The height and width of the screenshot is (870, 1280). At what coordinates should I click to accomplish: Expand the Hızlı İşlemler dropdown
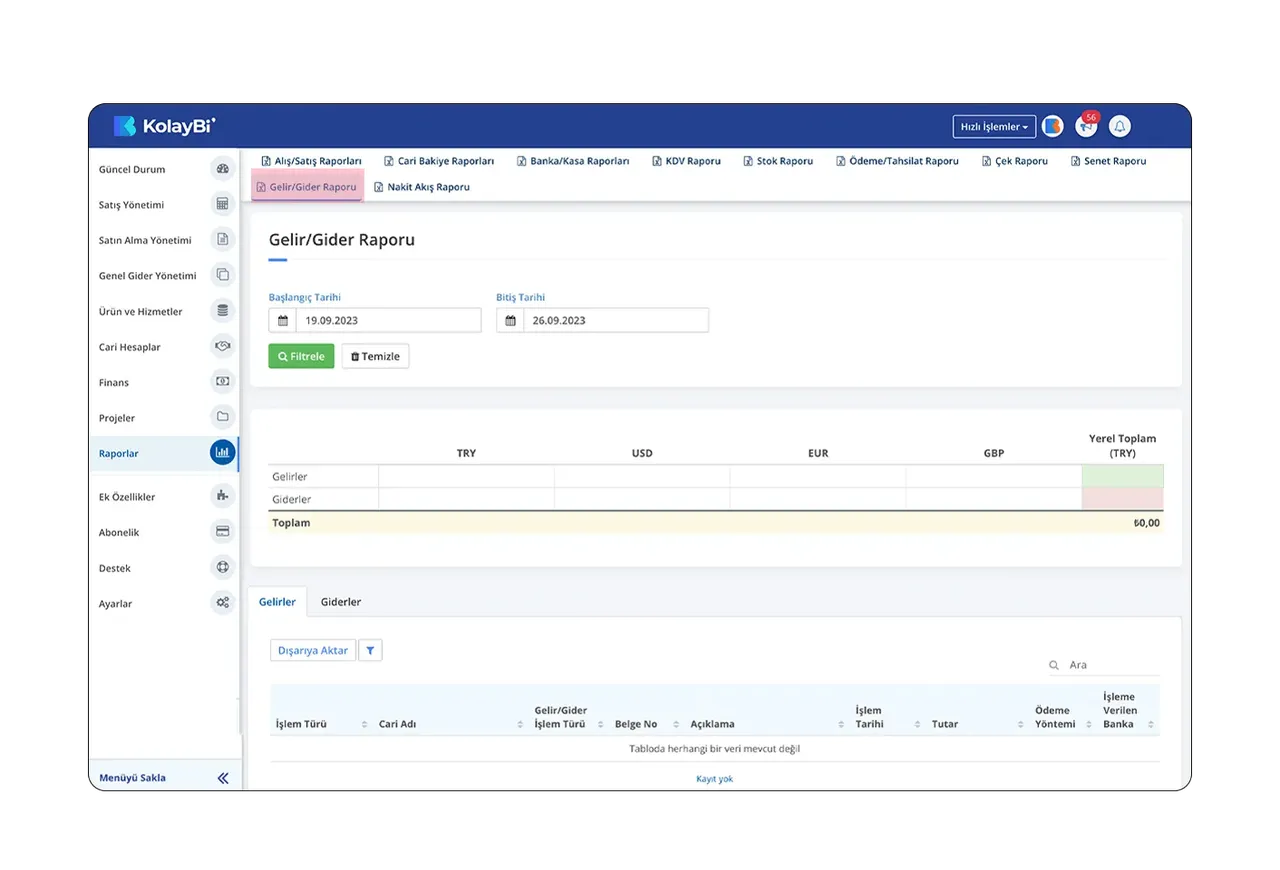click(x=994, y=127)
